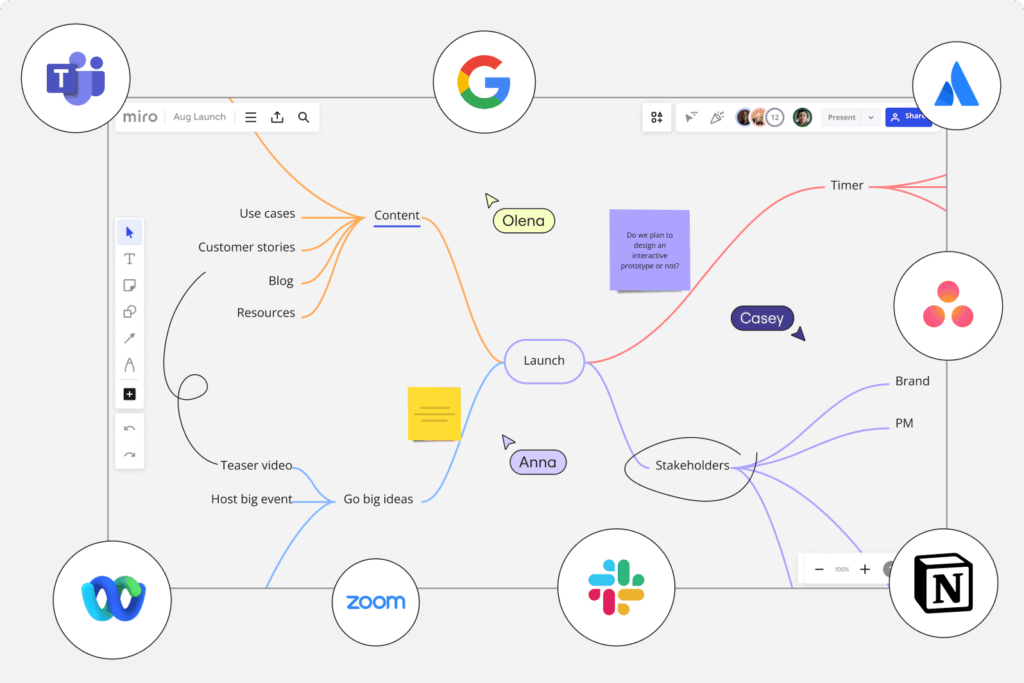Click the export upload icon

pos(277,117)
